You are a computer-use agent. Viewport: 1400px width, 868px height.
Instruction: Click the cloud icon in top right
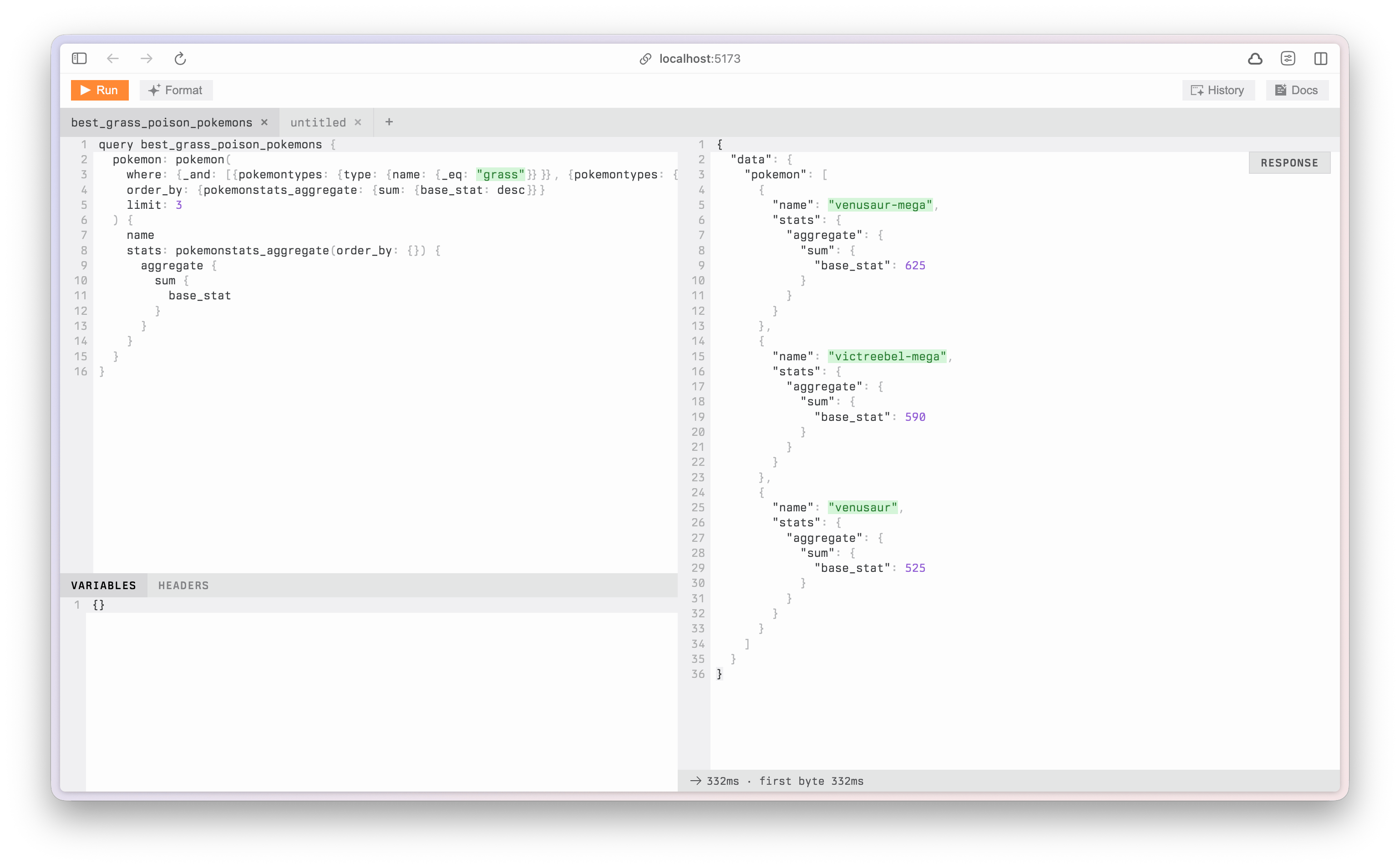tap(1255, 59)
